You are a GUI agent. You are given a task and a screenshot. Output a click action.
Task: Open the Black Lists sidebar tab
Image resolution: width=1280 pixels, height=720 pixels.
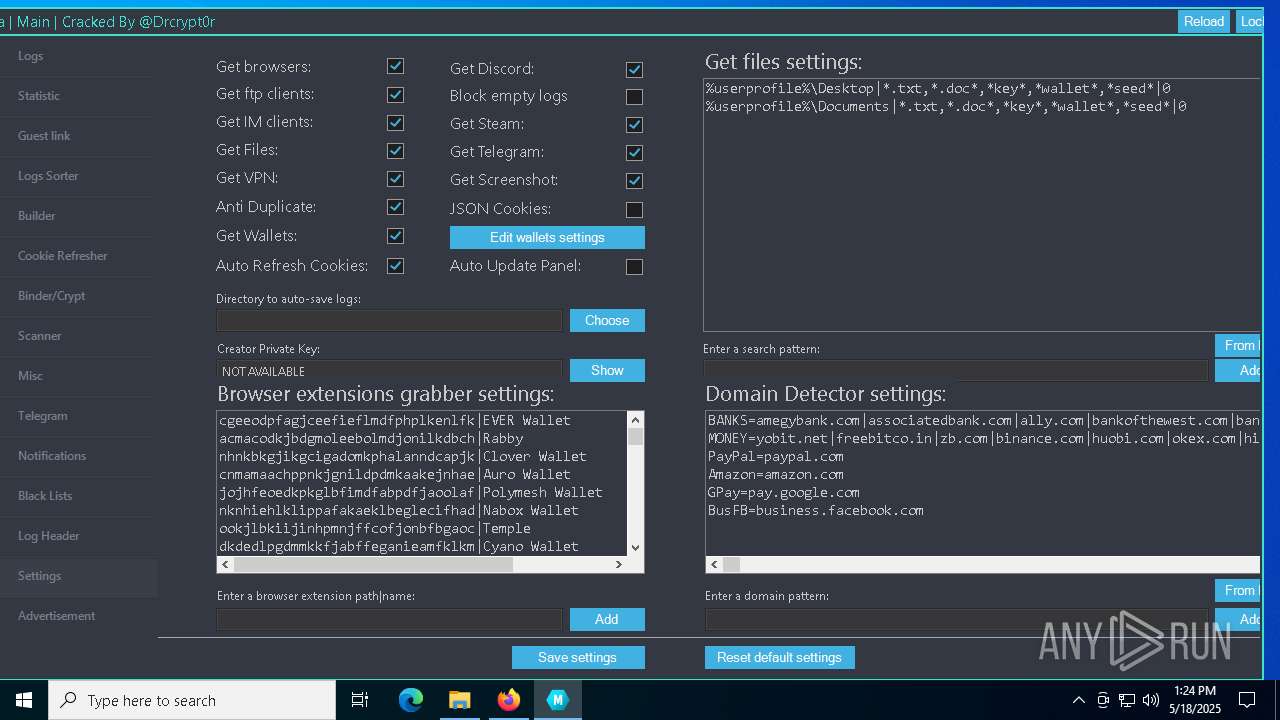[x=78, y=496]
